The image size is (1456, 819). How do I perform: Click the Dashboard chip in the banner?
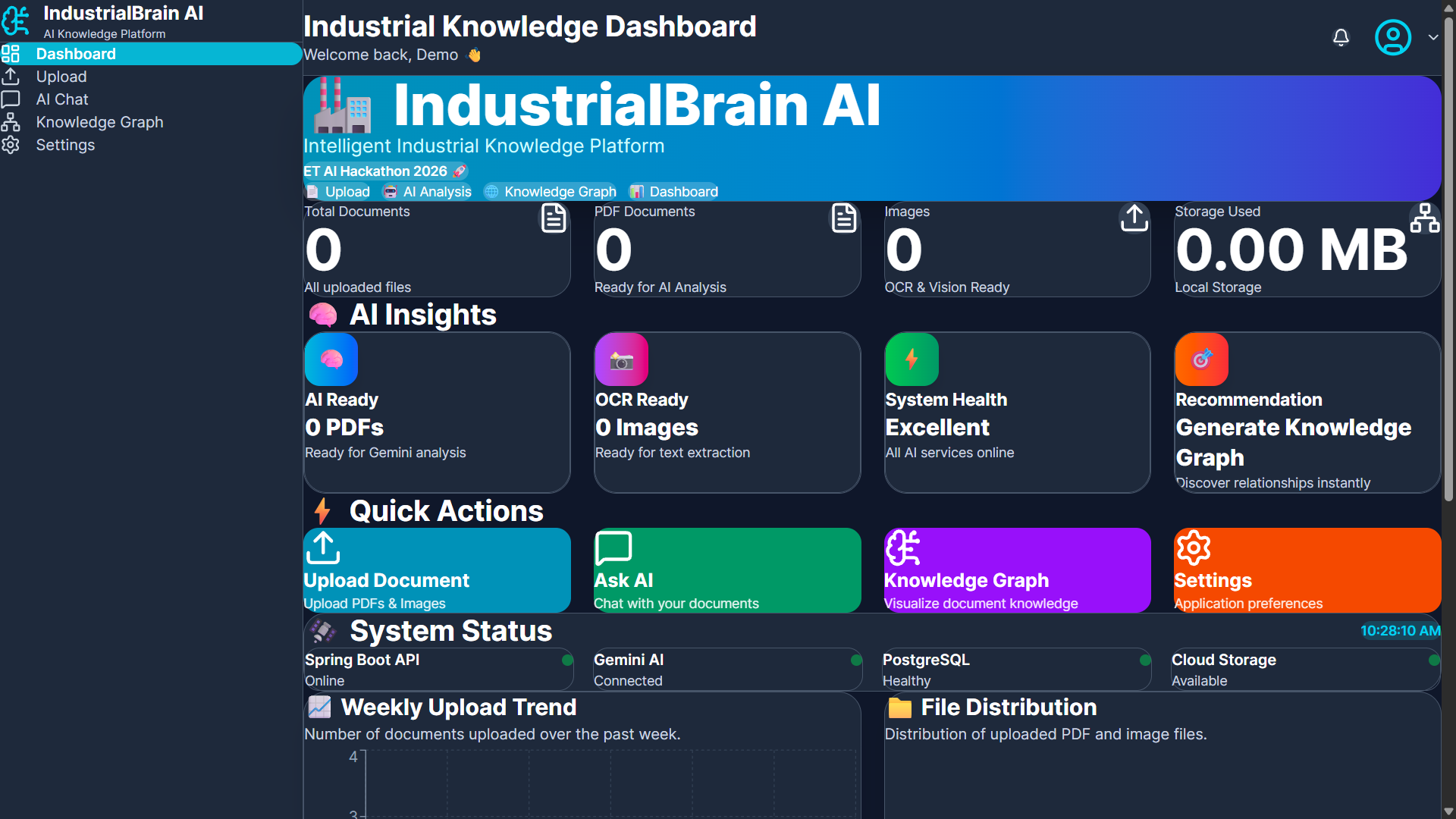[x=674, y=192]
